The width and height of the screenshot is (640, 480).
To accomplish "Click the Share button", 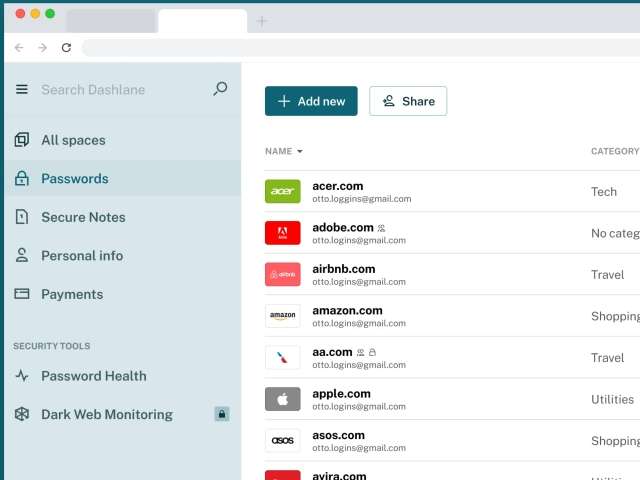I will (408, 101).
